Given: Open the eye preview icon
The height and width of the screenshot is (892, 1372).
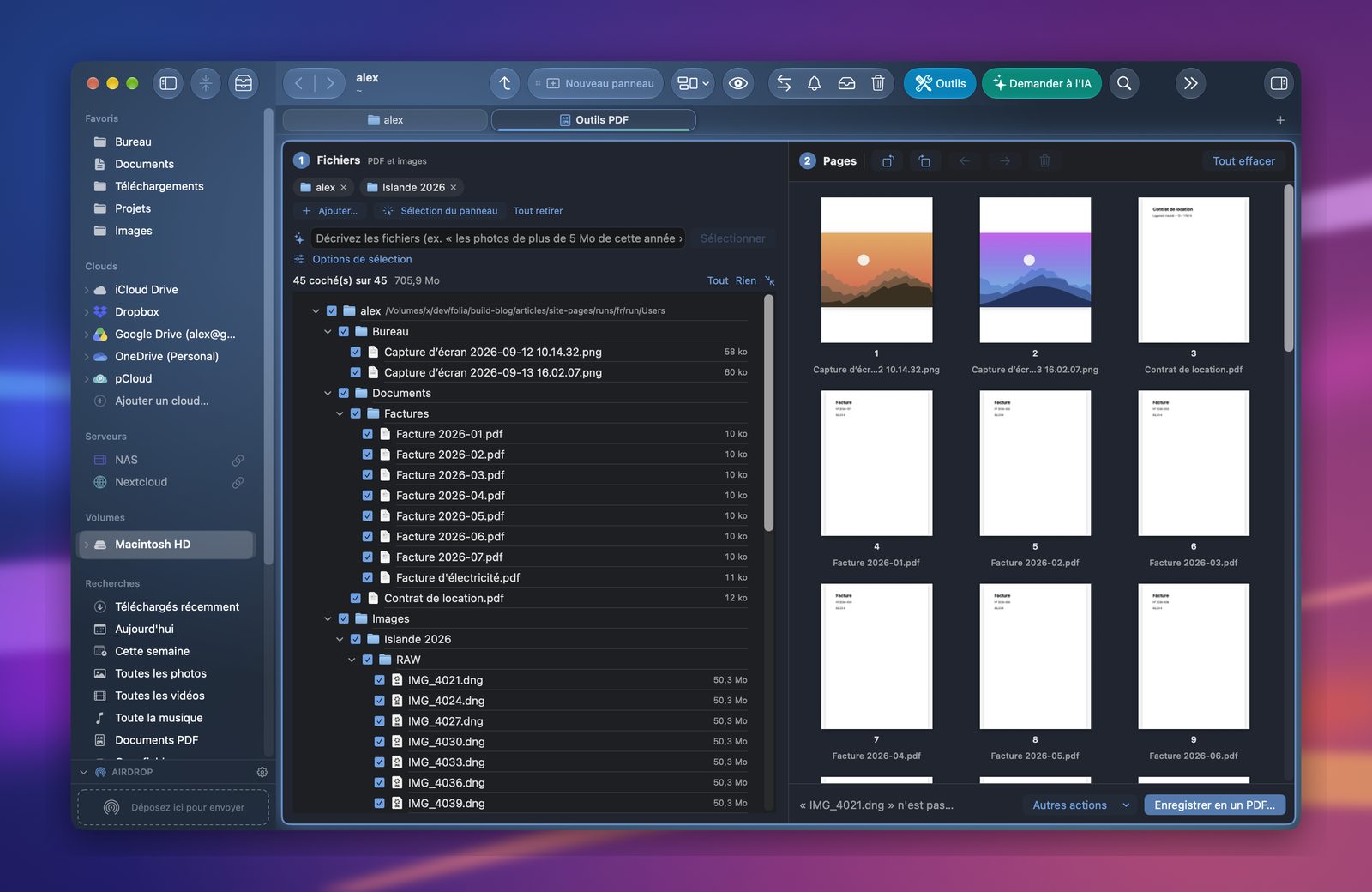Looking at the screenshot, I should (x=737, y=83).
